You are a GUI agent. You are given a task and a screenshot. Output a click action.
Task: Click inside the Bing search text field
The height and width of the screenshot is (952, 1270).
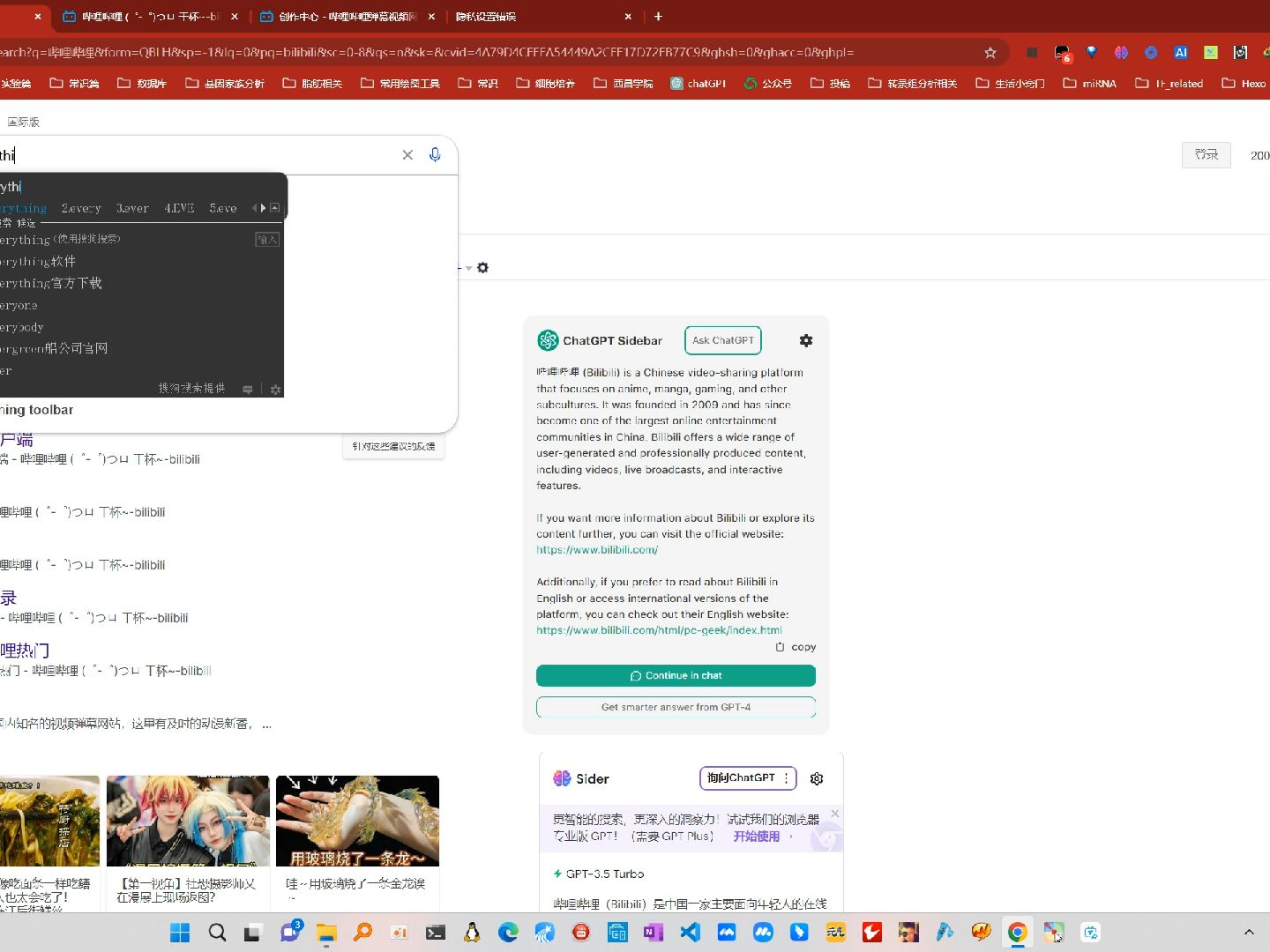[x=198, y=155]
